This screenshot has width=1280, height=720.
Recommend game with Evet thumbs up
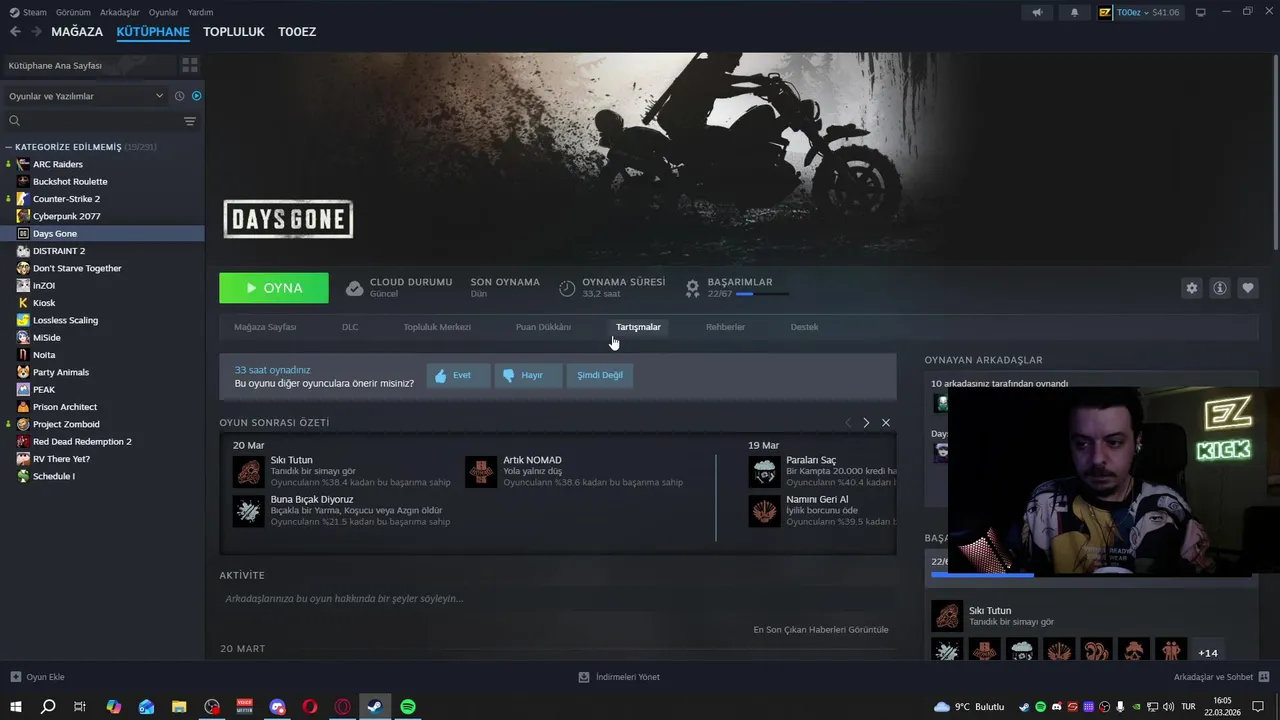click(458, 375)
